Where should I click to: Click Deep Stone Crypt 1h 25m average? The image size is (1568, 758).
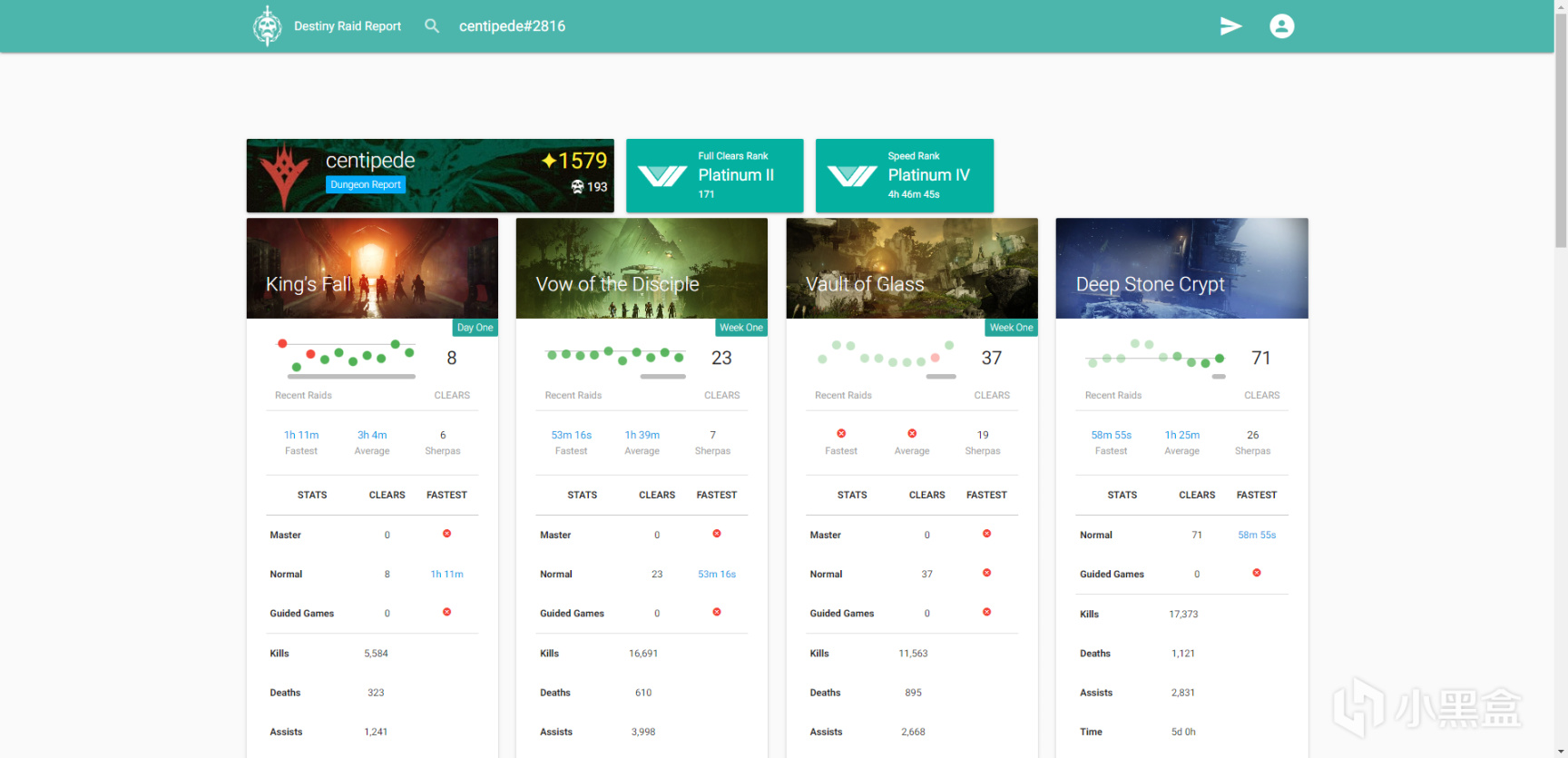point(1182,435)
